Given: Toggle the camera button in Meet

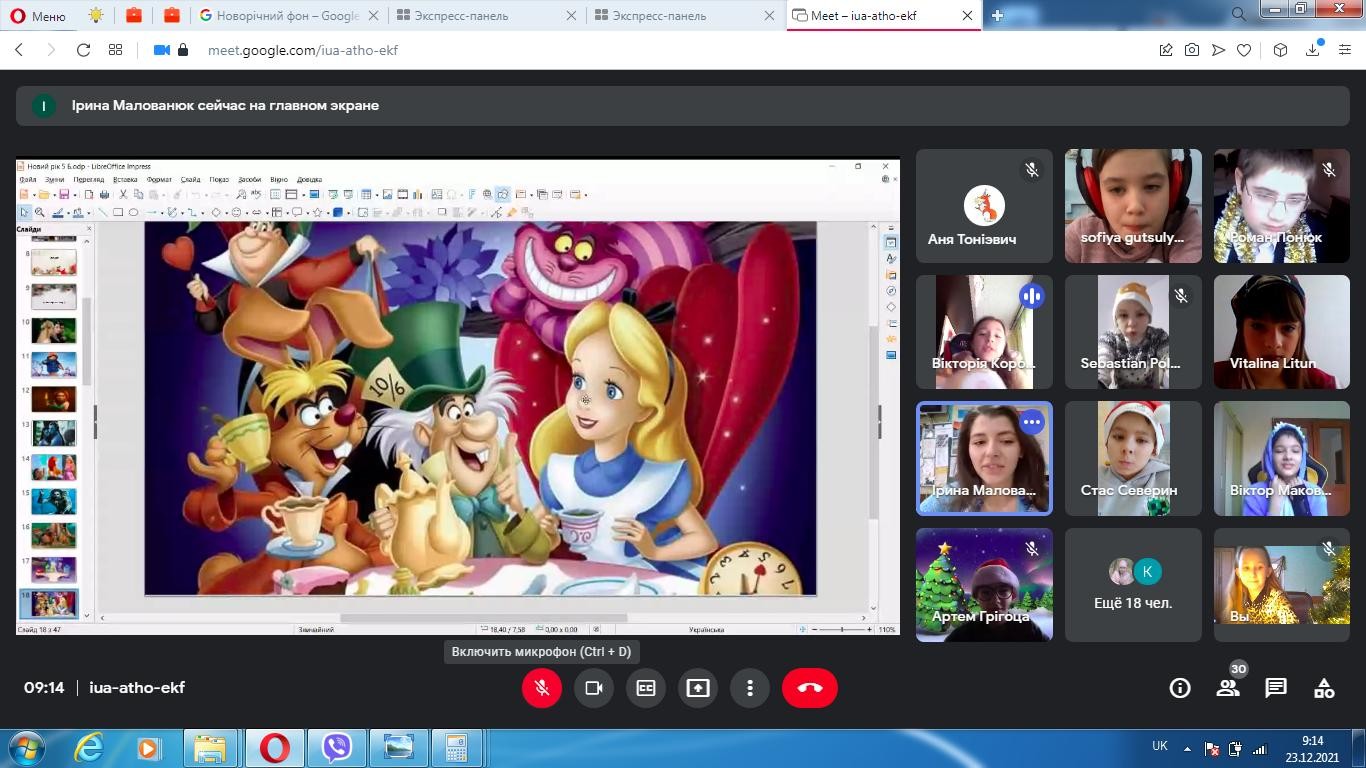Looking at the screenshot, I should point(594,688).
